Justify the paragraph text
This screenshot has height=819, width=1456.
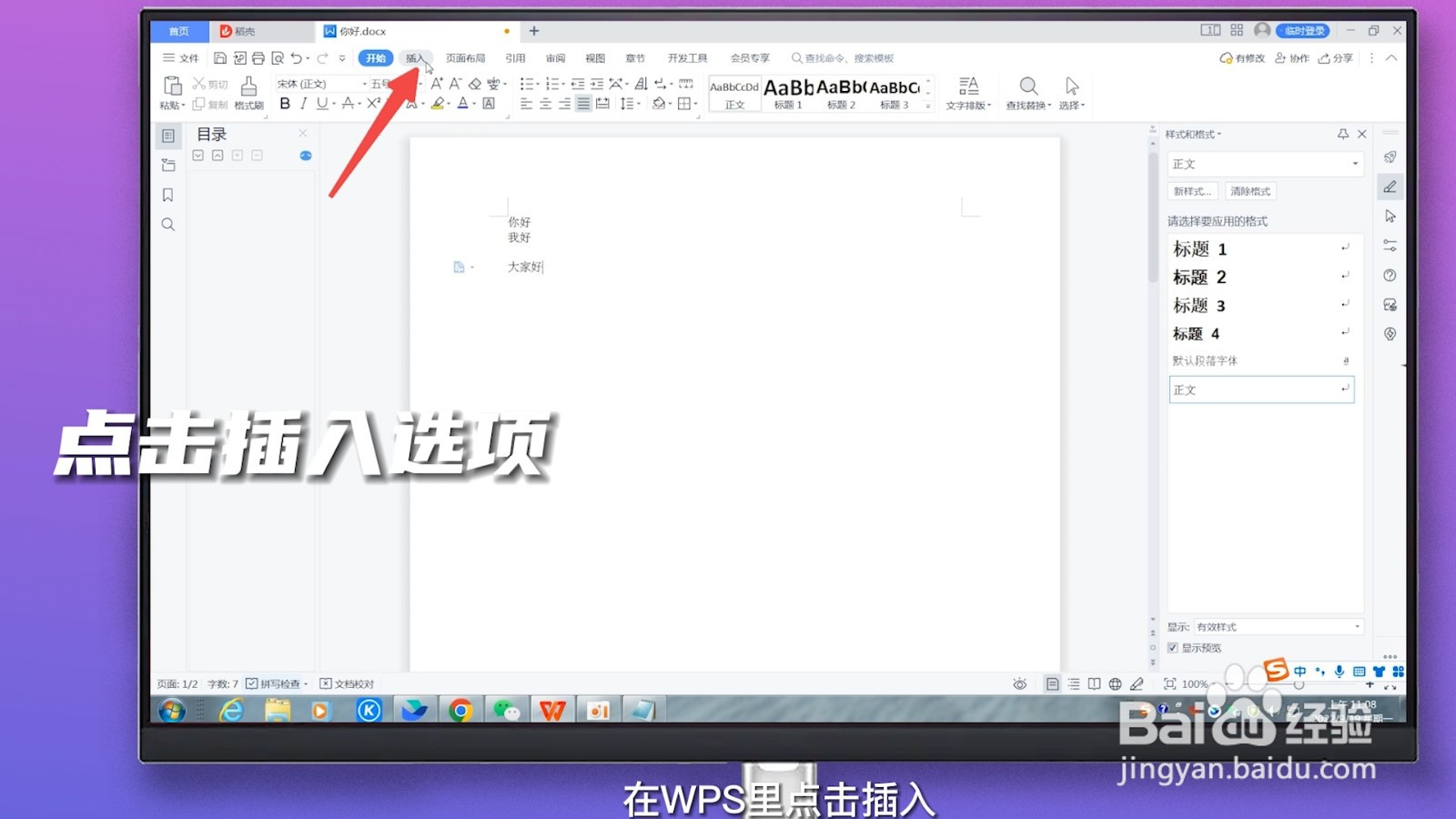583,104
